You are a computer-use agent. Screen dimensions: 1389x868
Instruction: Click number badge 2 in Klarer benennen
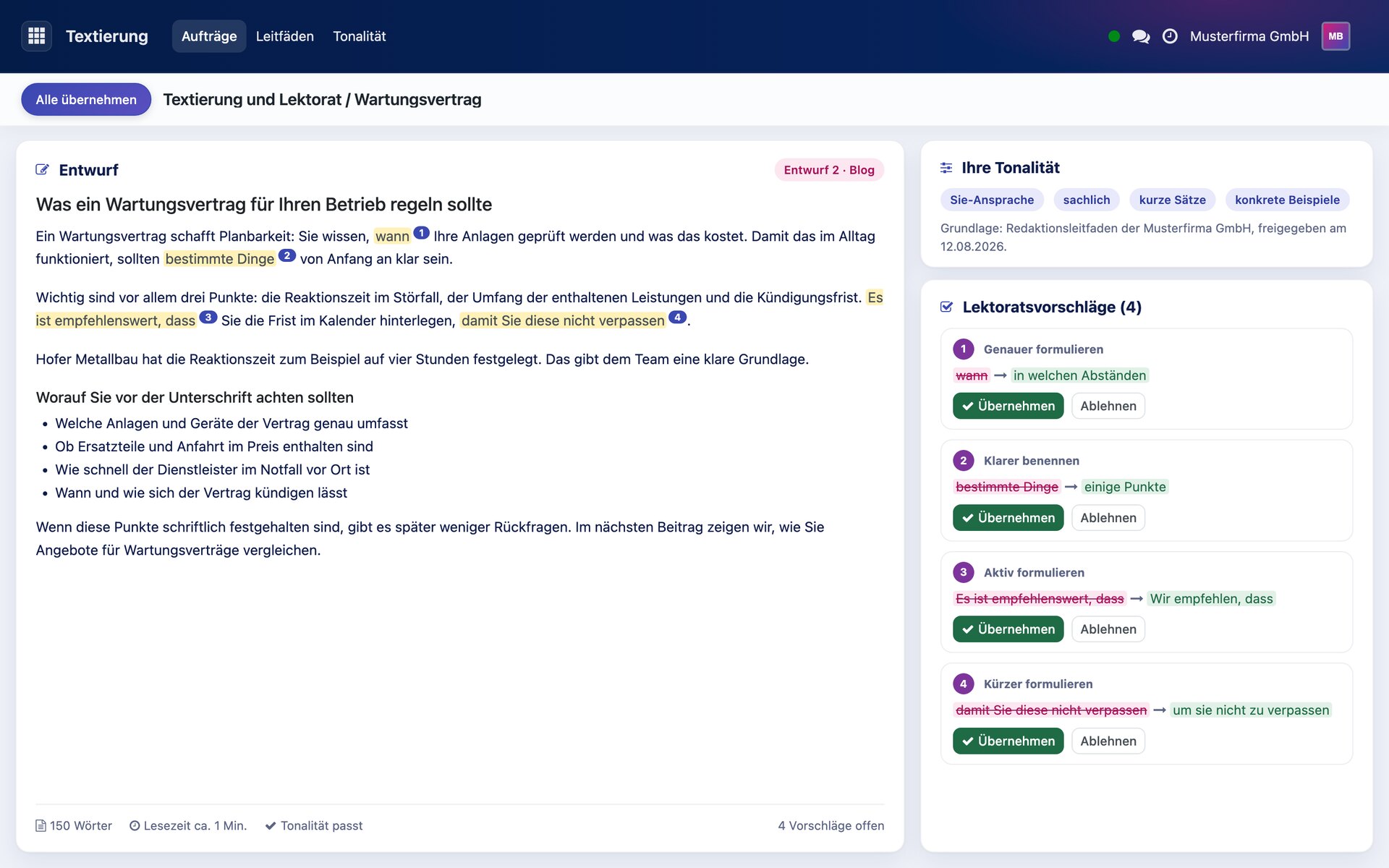click(964, 461)
